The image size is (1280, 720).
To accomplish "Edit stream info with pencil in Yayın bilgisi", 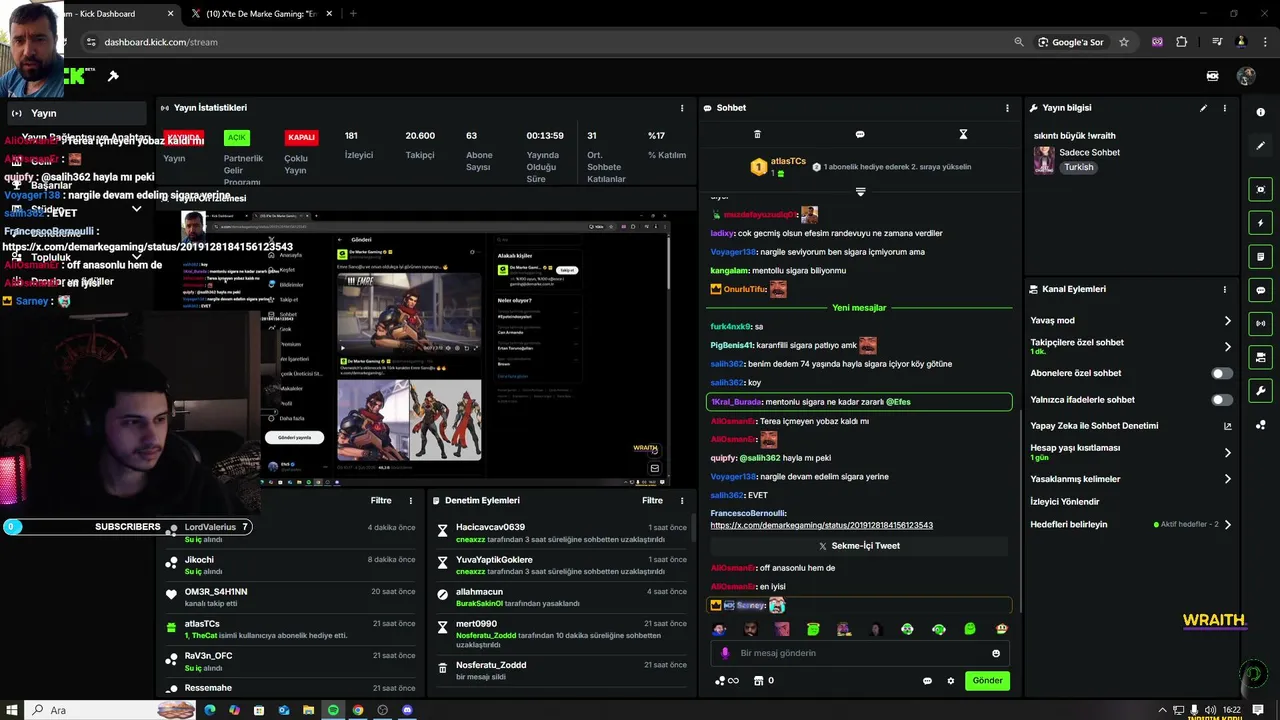I will point(1203,108).
